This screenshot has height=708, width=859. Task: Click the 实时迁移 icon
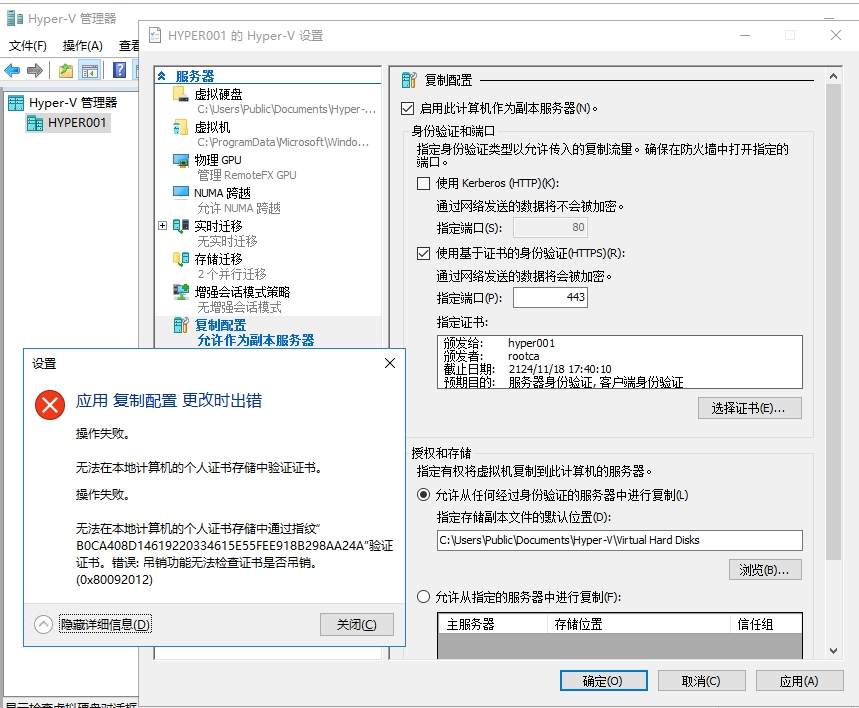[181, 226]
